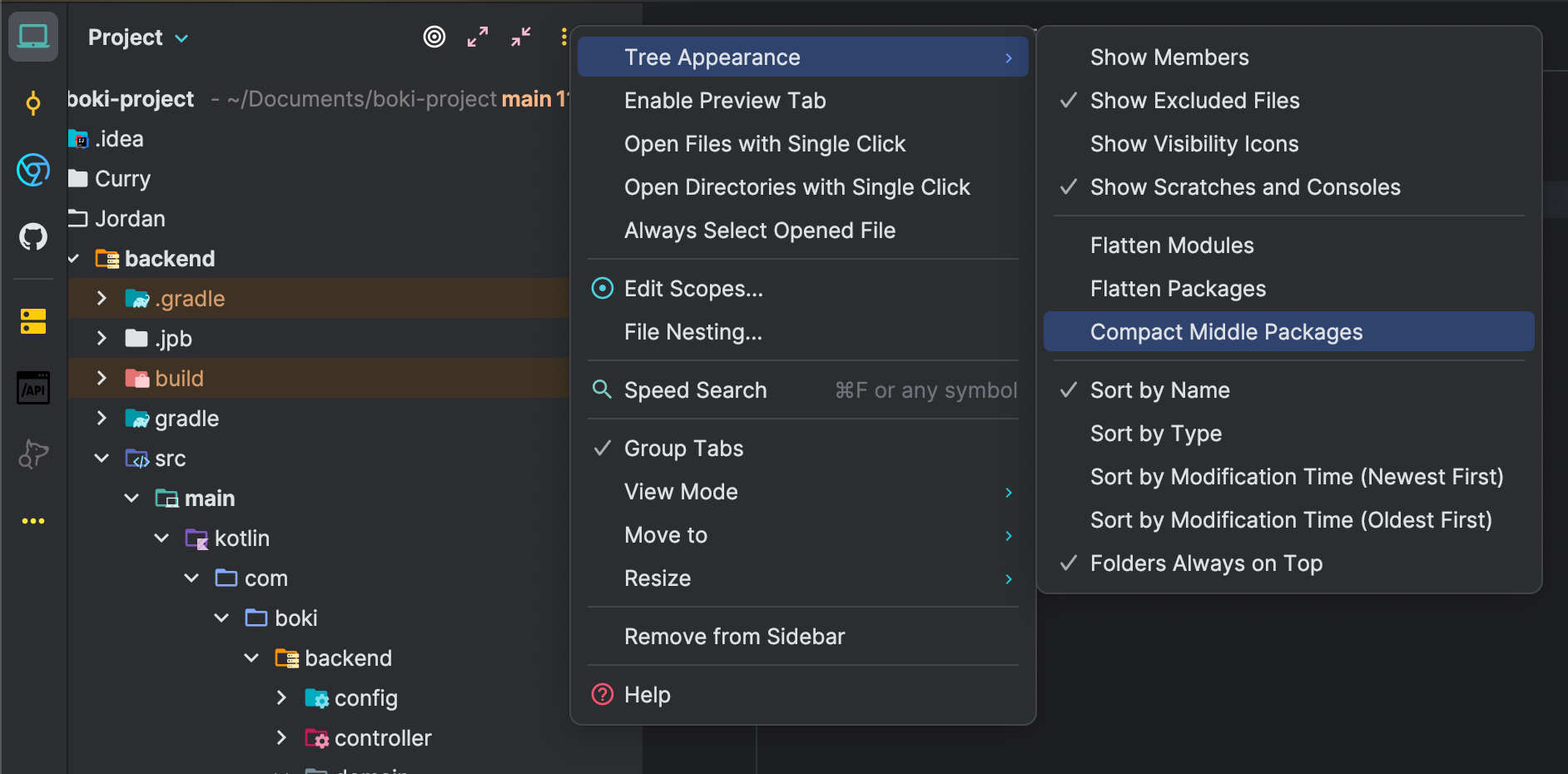Select Compact Middle Packages menu item
This screenshot has width=1568, height=774.
(1226, 332)
